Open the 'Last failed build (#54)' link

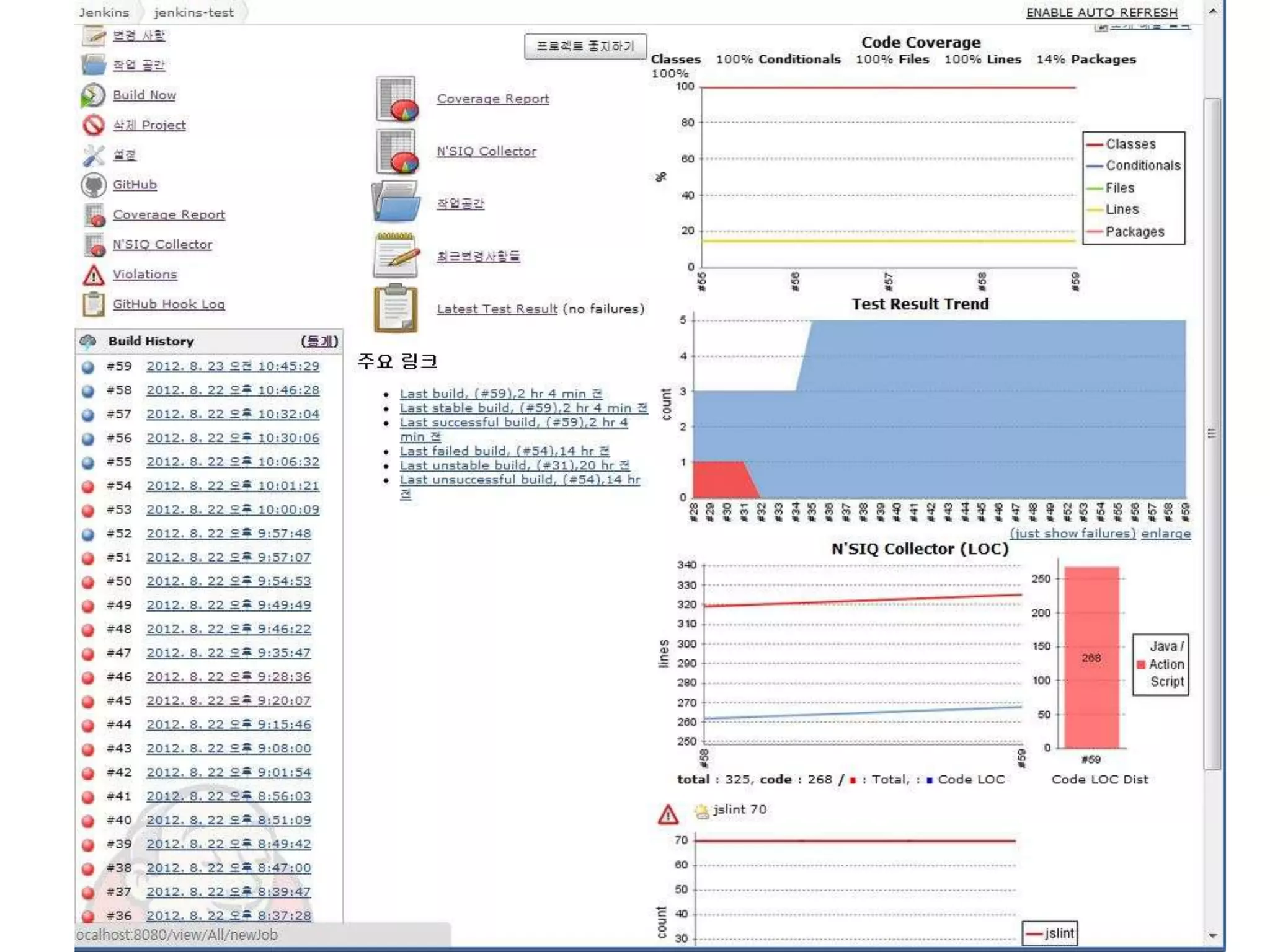[504, 451]
